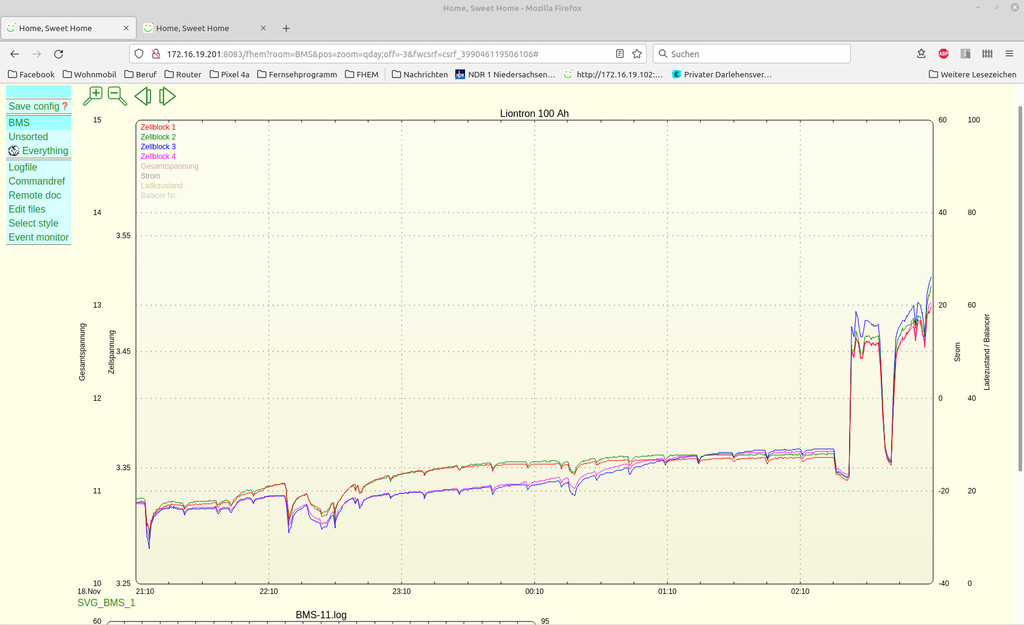
Task: Open a new browser tab with the plus button
Action: [x=286, y=28]
